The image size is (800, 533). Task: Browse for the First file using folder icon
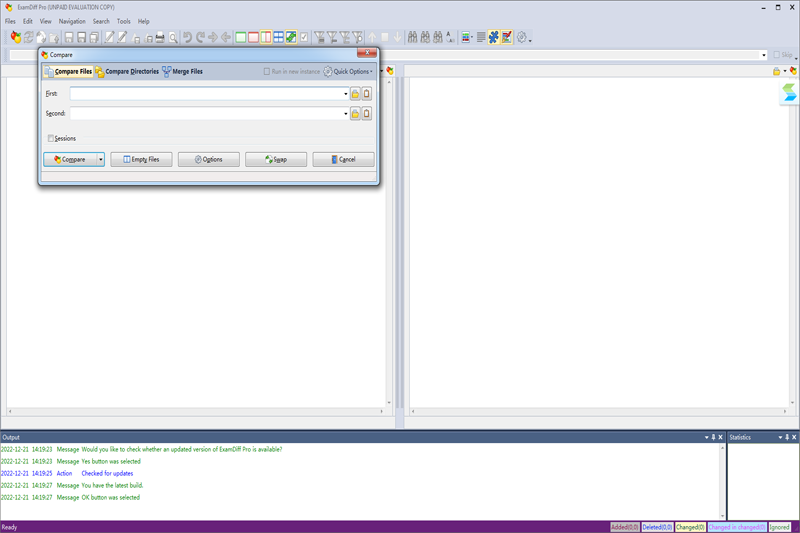coord(355,94)
